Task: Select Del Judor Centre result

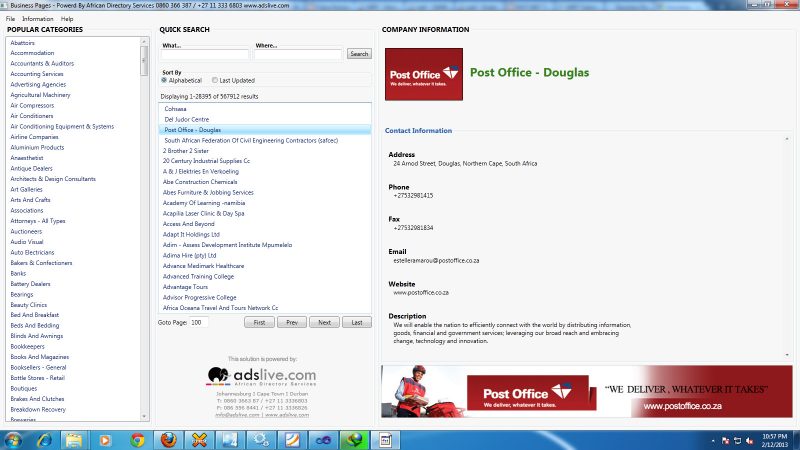Action: [187, 119]
